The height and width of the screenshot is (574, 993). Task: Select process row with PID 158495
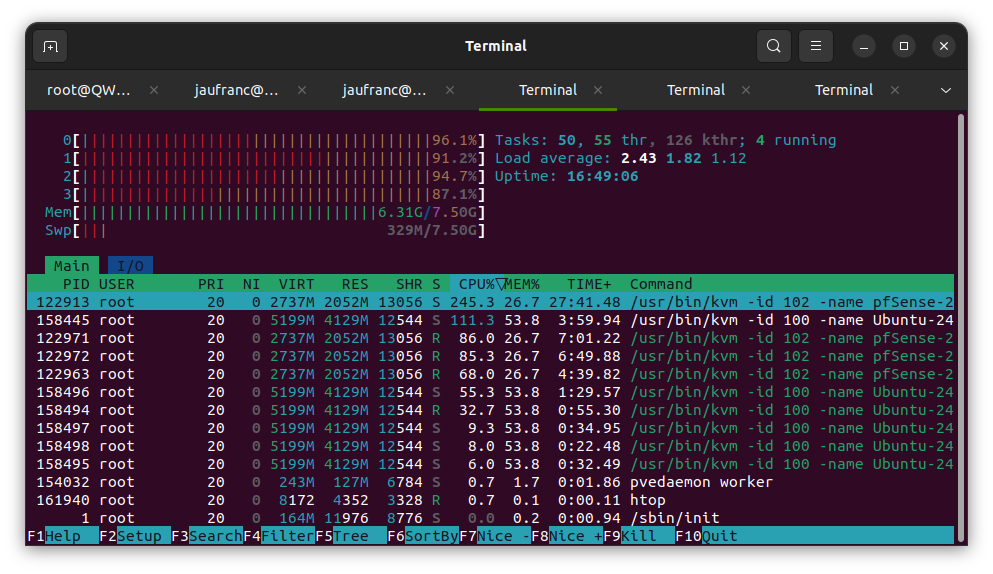coord(490,464)
